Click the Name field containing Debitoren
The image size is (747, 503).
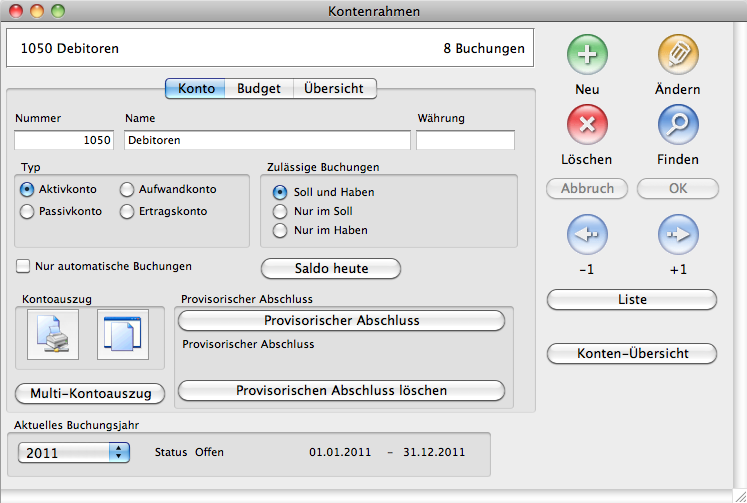[x=267, y=141]
